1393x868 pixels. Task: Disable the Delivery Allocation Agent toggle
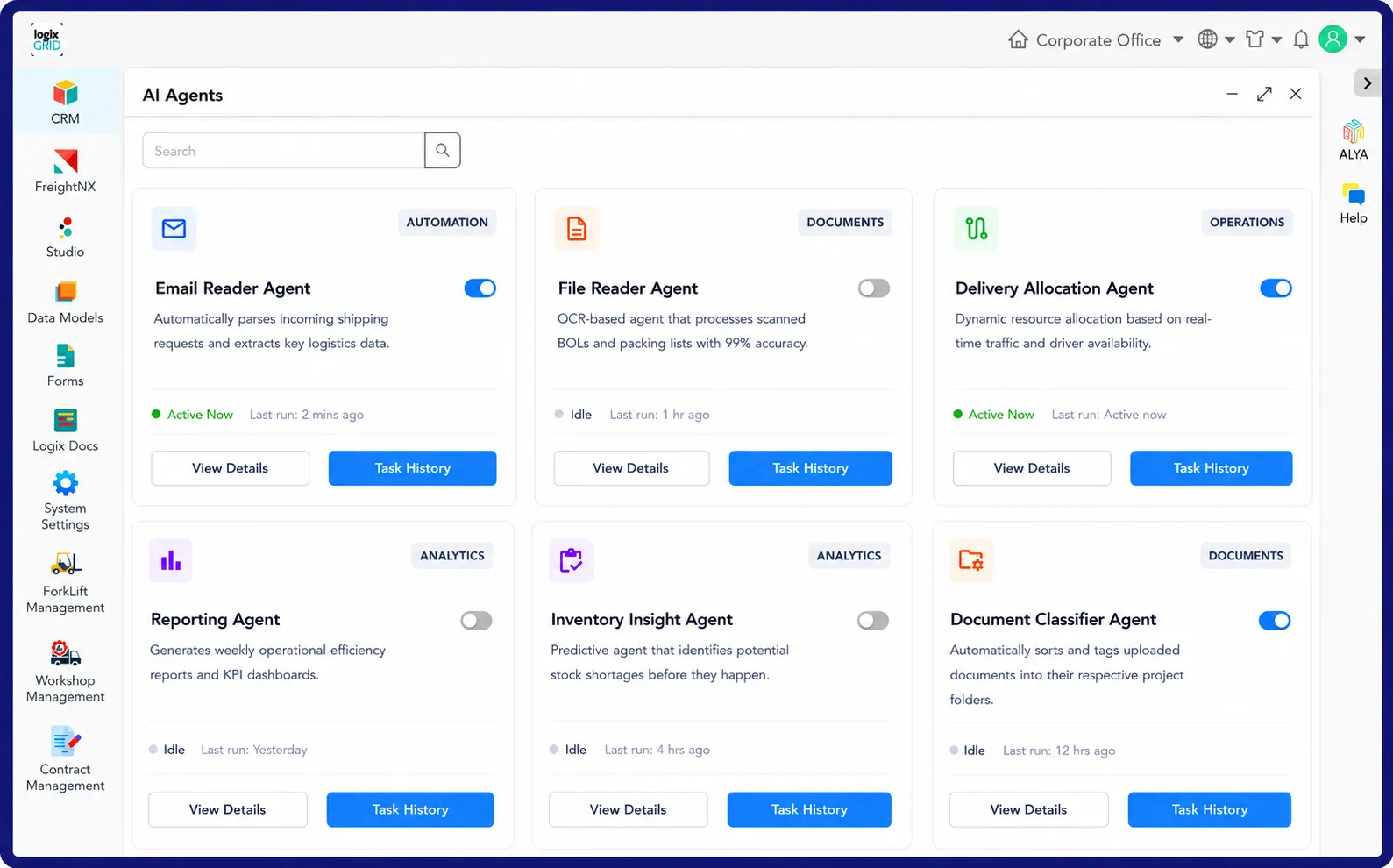click(1276, 288)
